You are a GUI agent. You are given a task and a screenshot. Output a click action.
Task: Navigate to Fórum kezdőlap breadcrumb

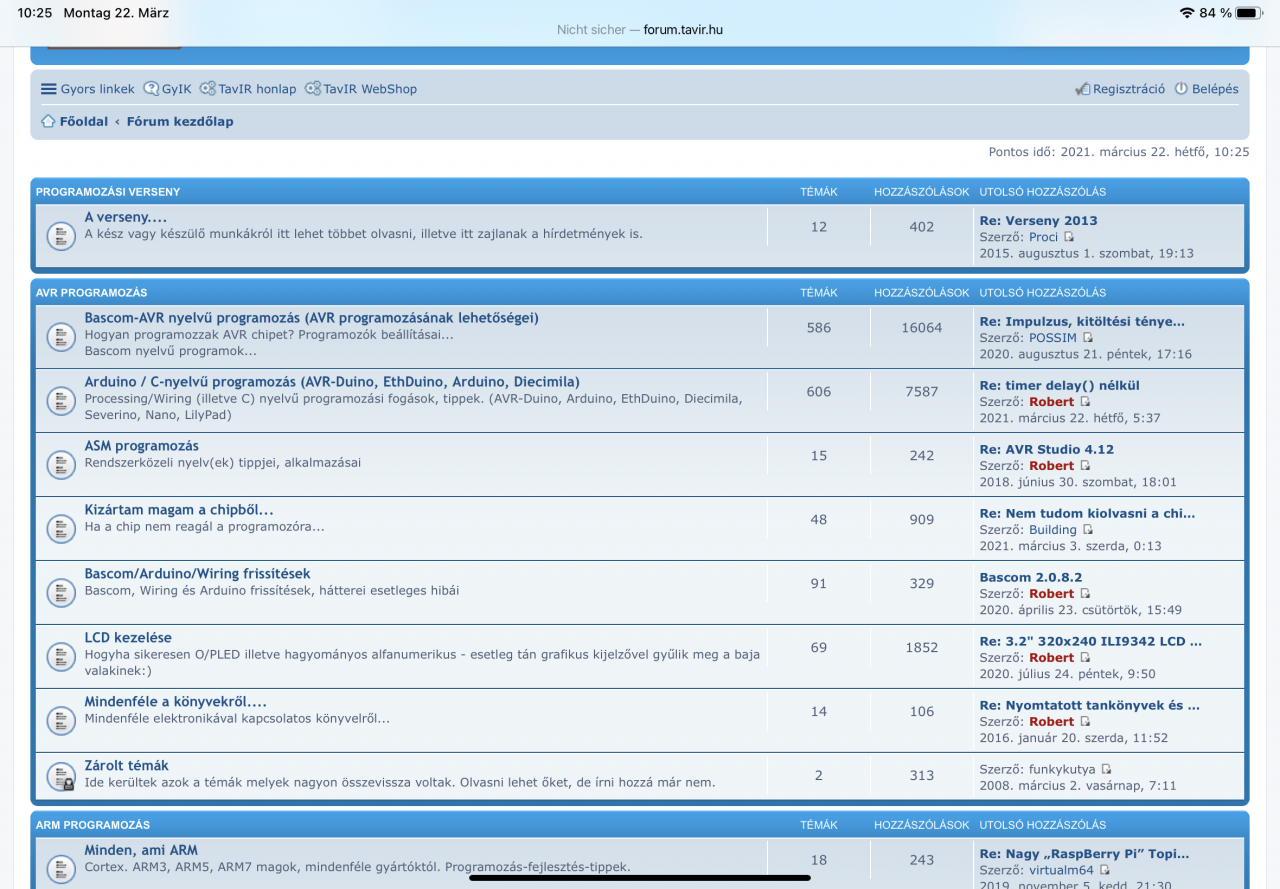[180, 121]
